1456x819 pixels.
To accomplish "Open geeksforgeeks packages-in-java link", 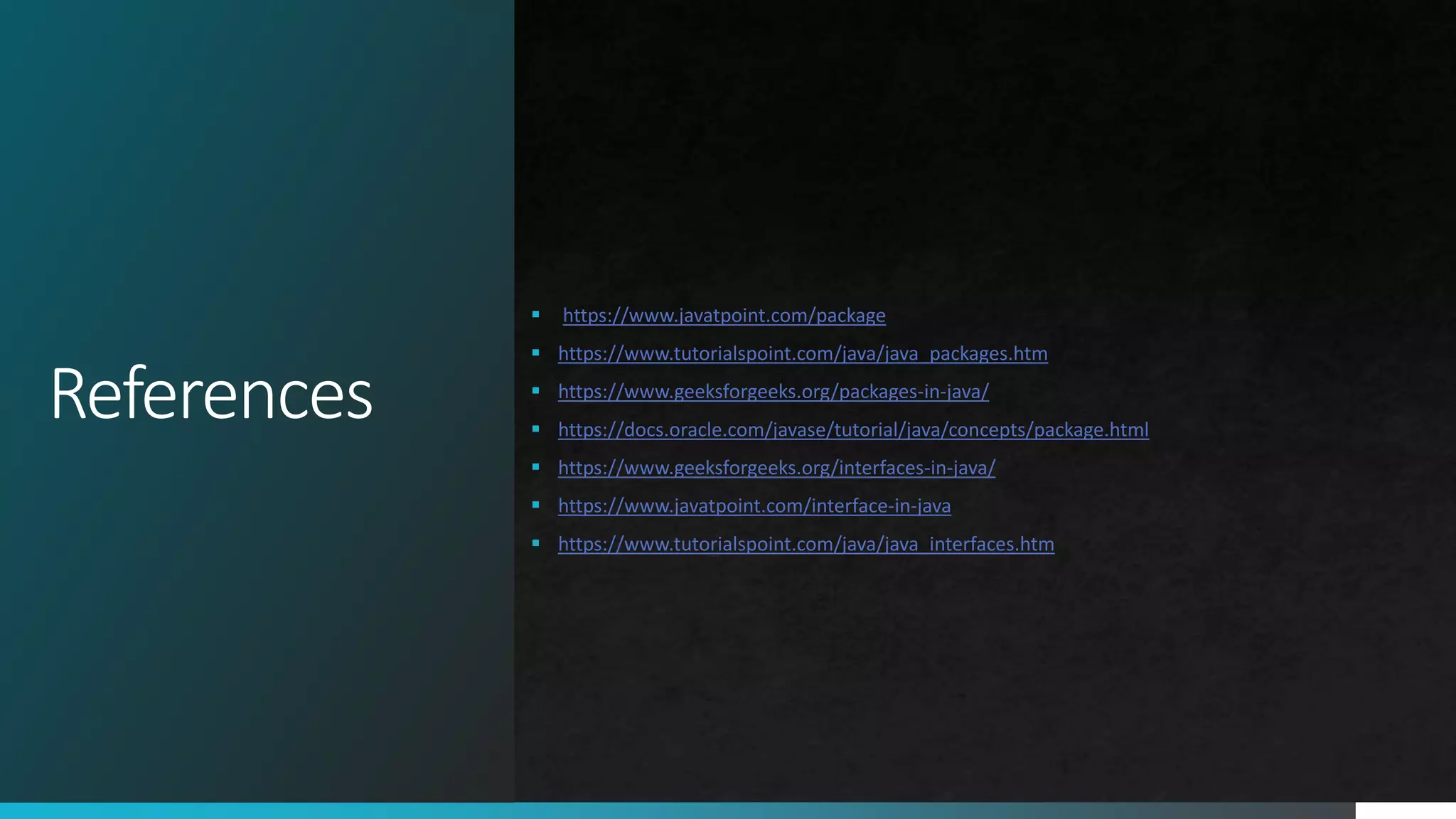I will tap(773, 392).
